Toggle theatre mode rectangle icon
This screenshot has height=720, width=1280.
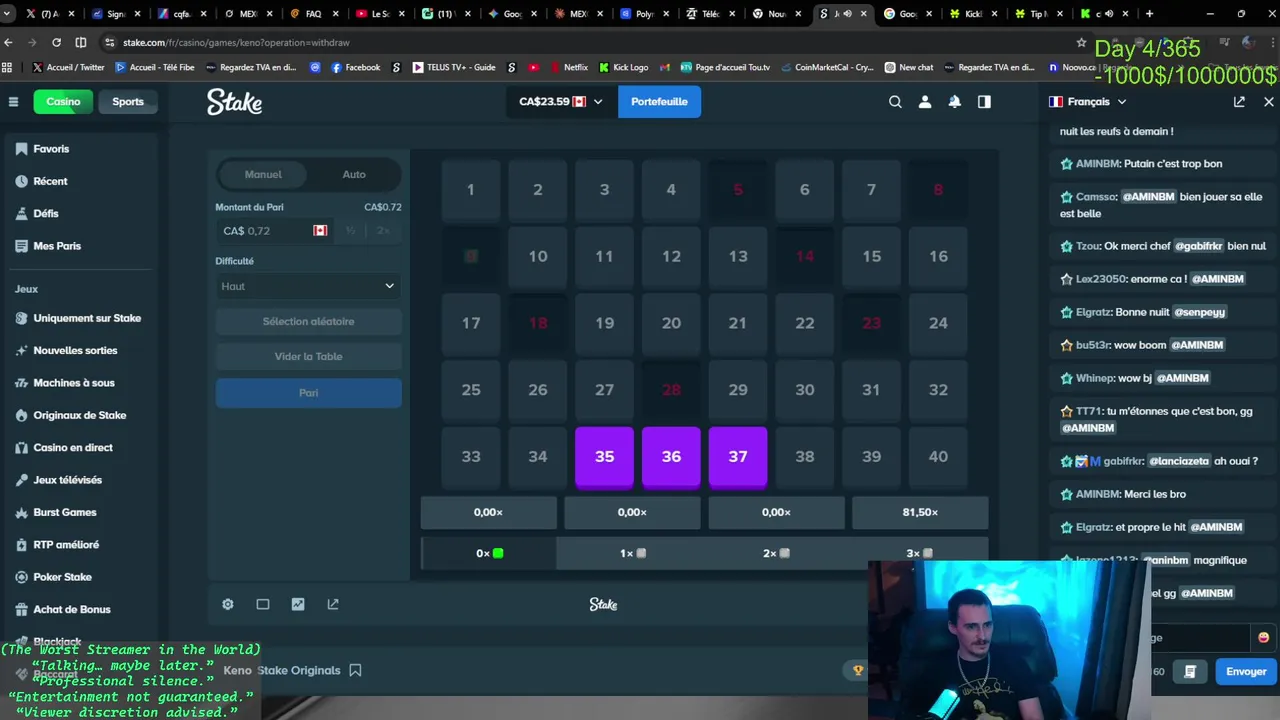(263, 604)
